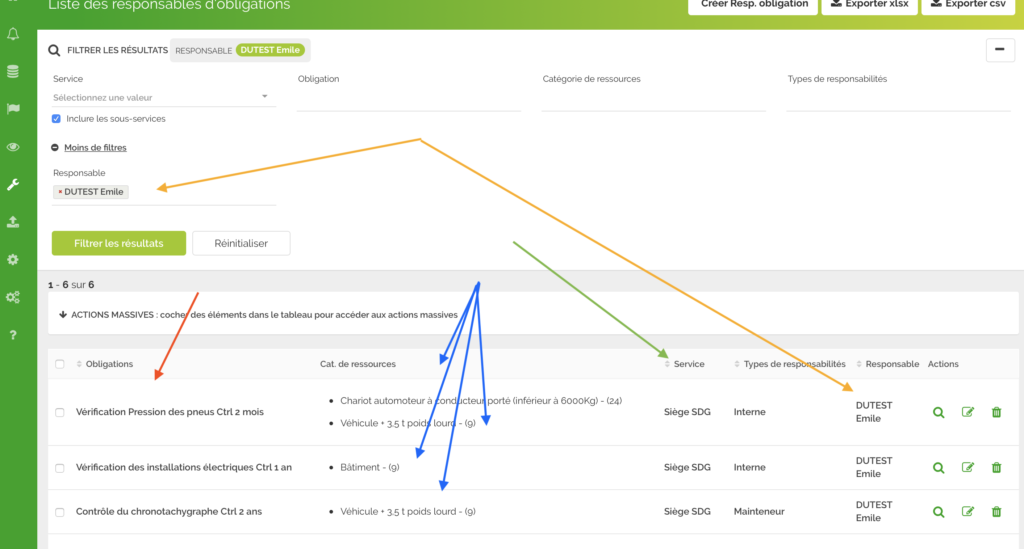1024x549 pixels.
Task: Open the question mark help icon
Action: [13, 335]
